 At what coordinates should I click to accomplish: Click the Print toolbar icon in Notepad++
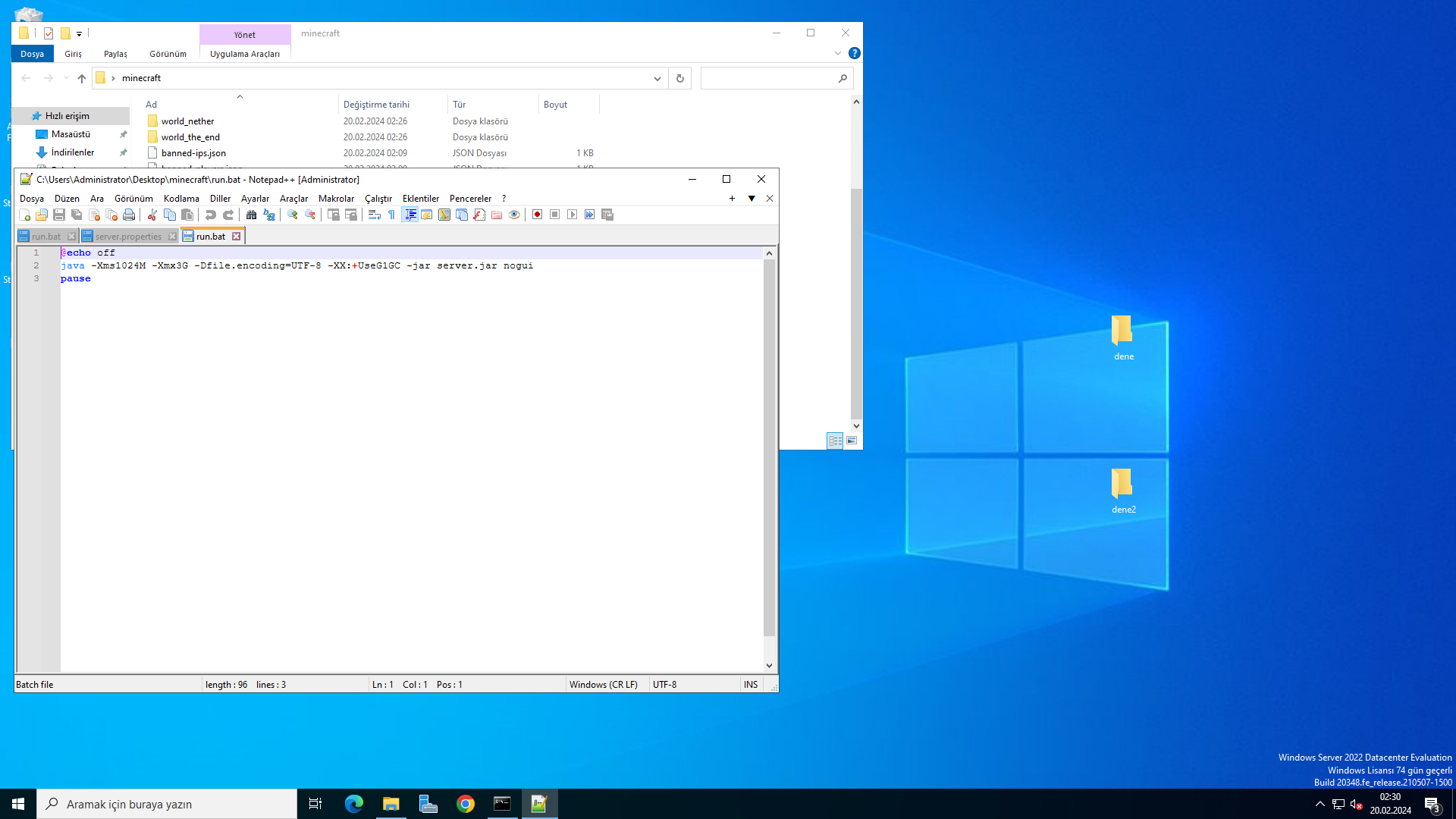[x=129, y=215]
